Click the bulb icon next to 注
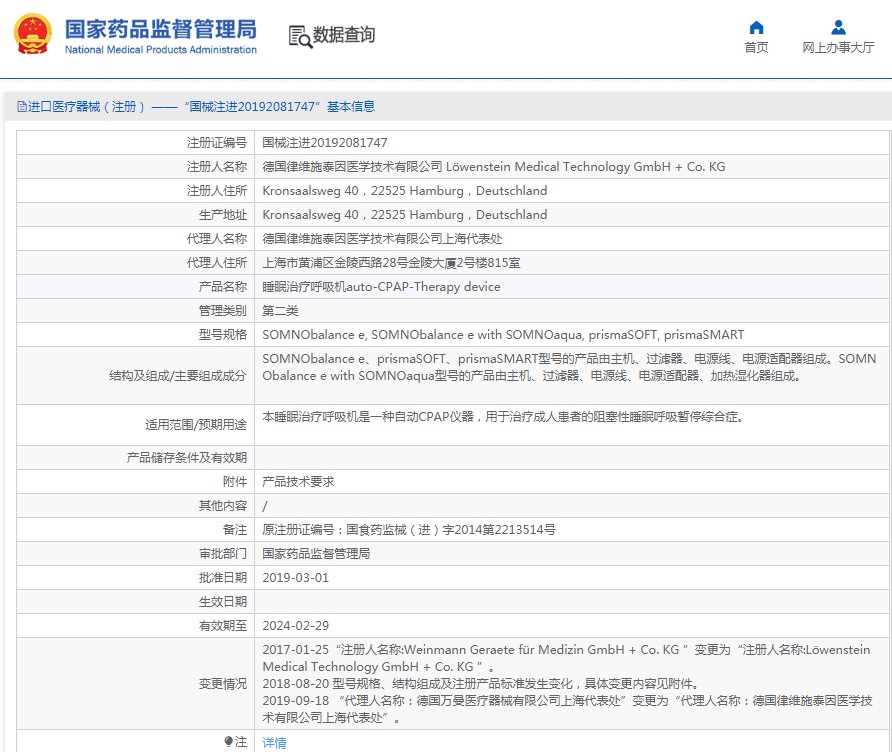The height and width of the screenshot is (752, 892). tap(228, 741)
